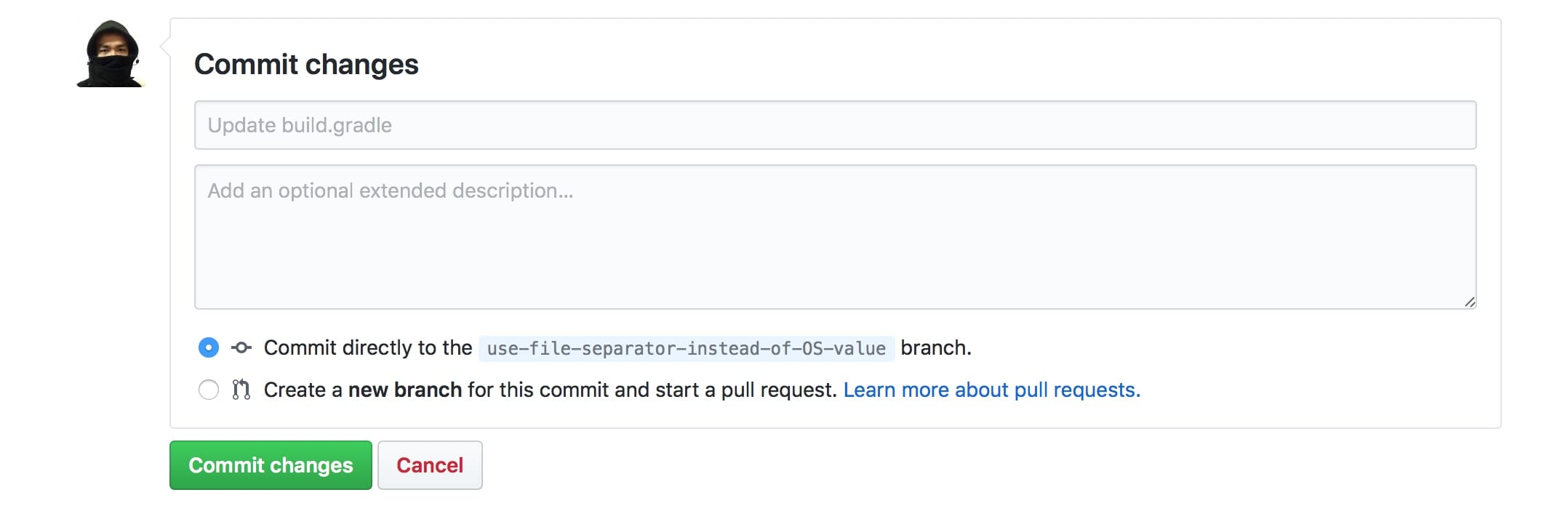Click the word branch after the branch name

tap(934, 348)
